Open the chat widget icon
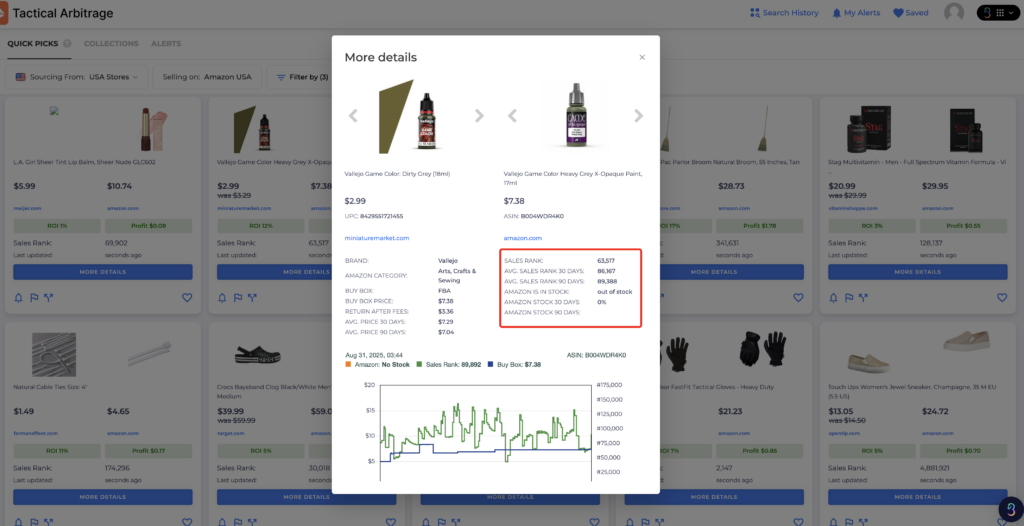This screenshot has height=526, width=1024. (1010, 510)
